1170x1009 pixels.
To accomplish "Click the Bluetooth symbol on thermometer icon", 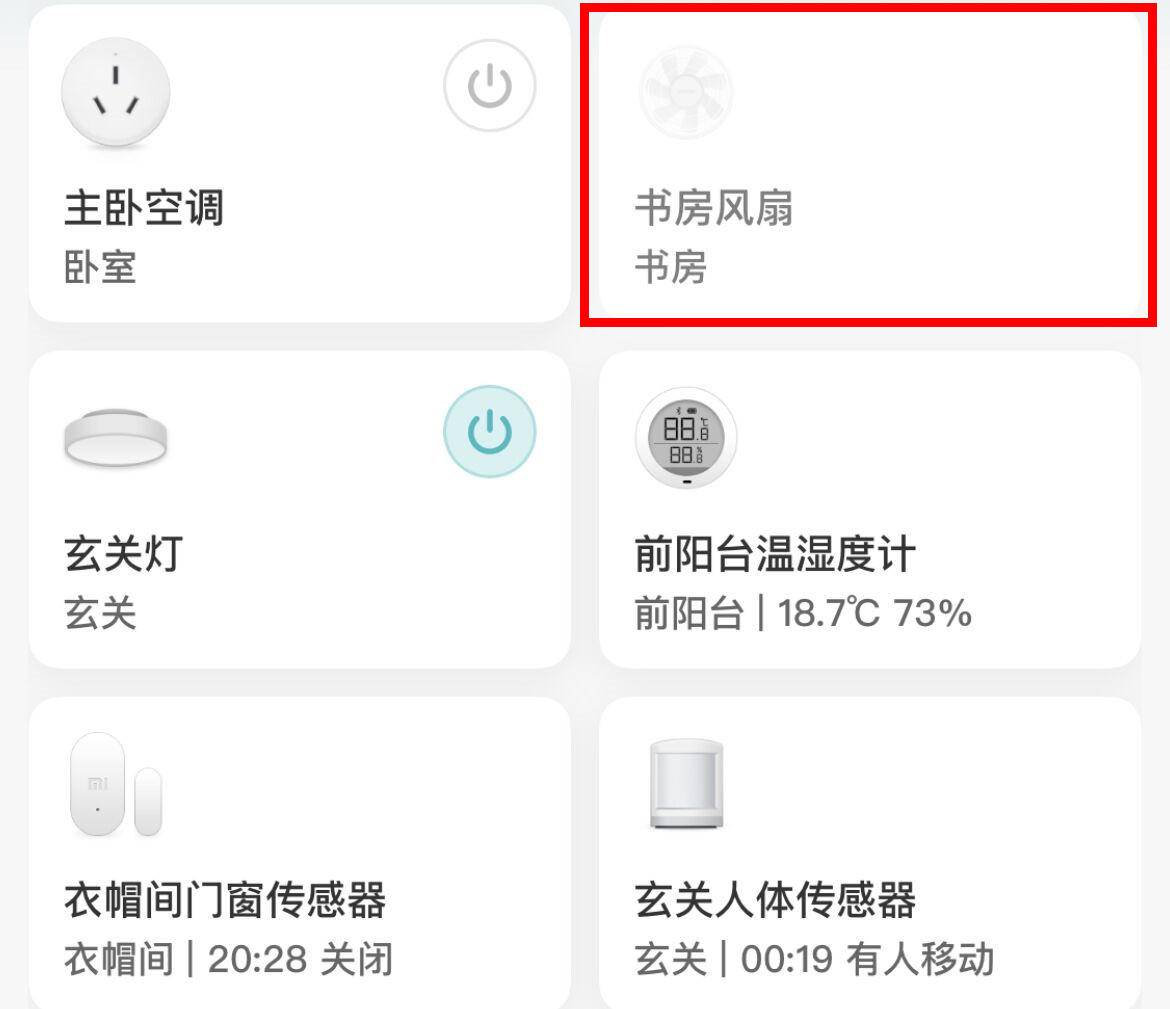I will pos(680,410).
